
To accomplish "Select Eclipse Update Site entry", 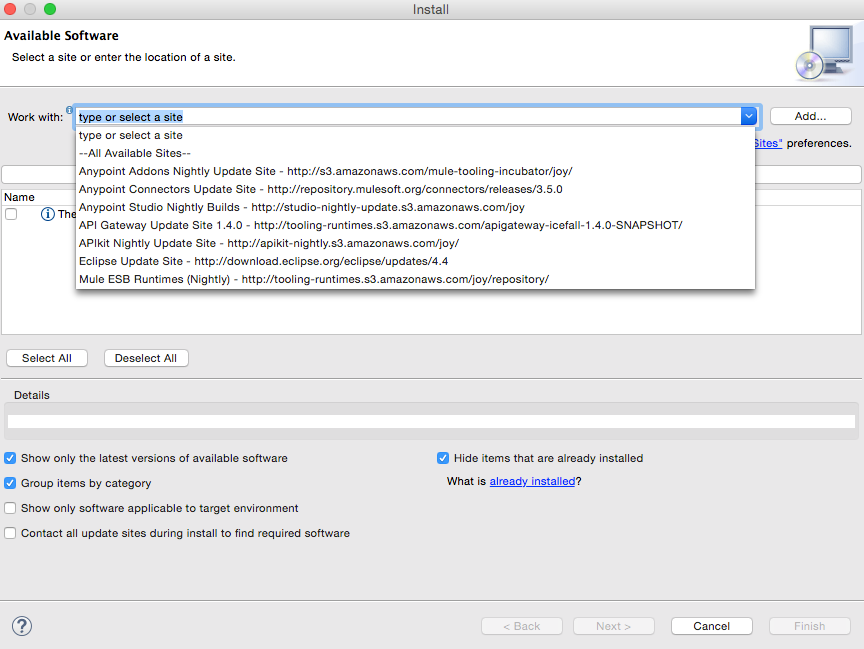I will [x=415, y=261].
